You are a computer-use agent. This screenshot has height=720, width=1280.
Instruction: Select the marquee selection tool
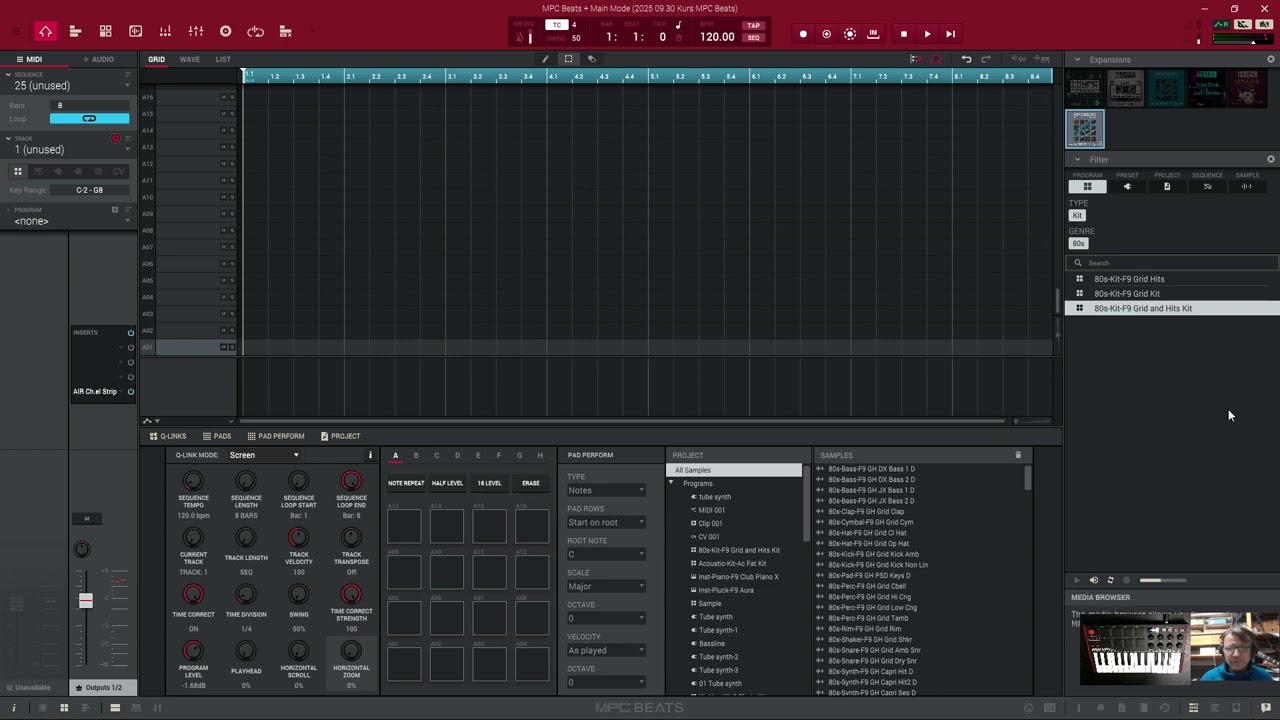tap(568, 59)
